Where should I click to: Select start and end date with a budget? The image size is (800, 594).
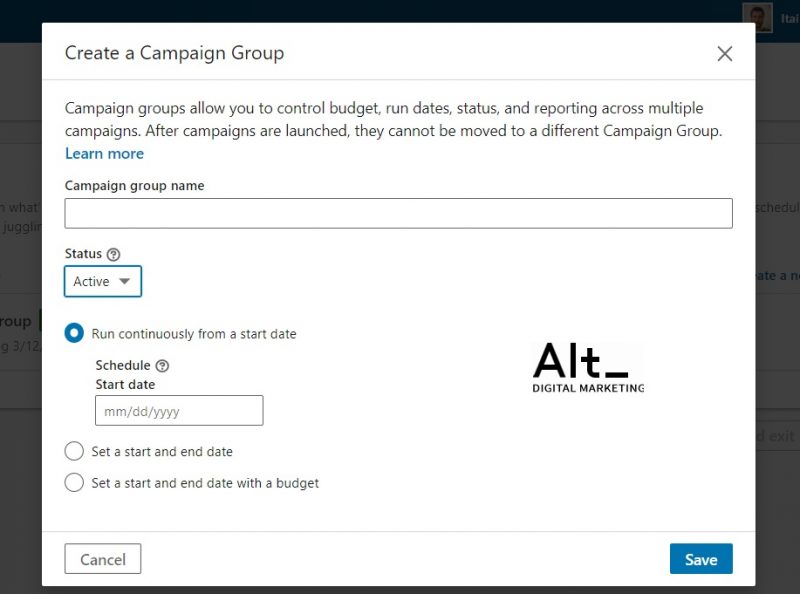(x=74, y=483)
